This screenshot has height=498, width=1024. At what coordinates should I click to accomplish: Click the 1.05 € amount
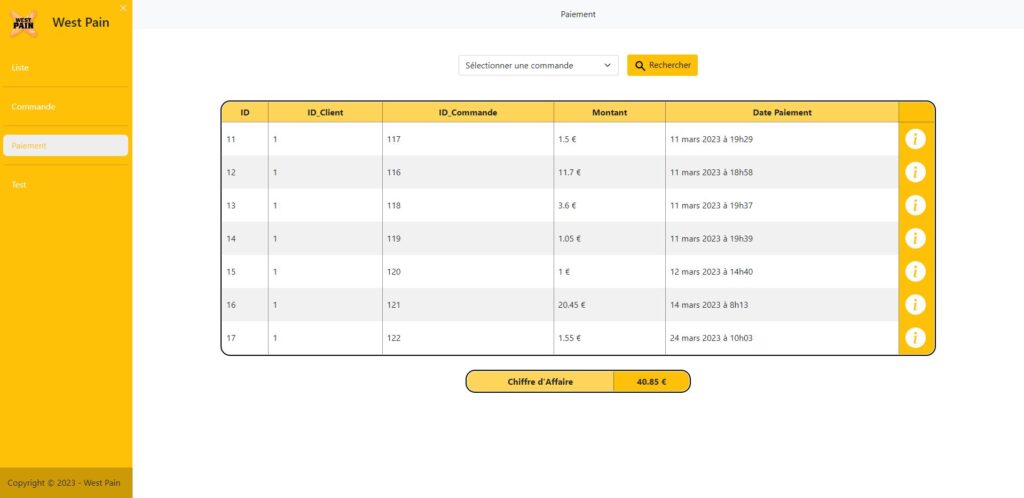point(569,238)
